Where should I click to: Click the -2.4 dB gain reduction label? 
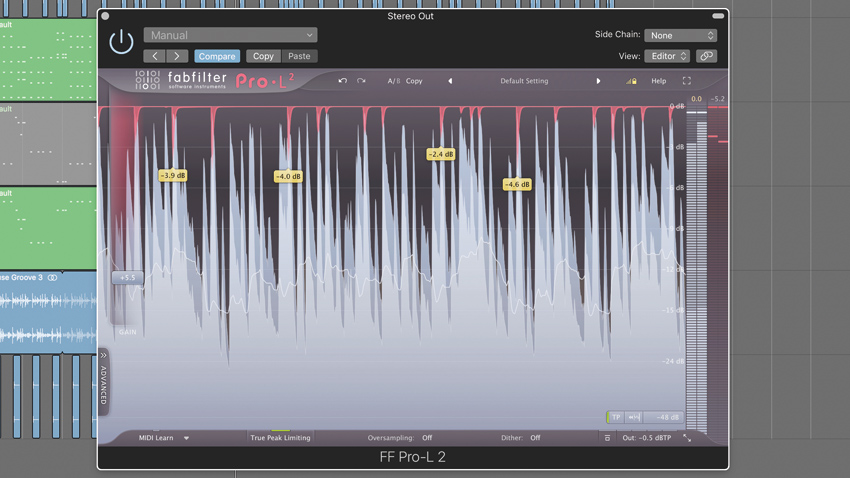point(441,154)
